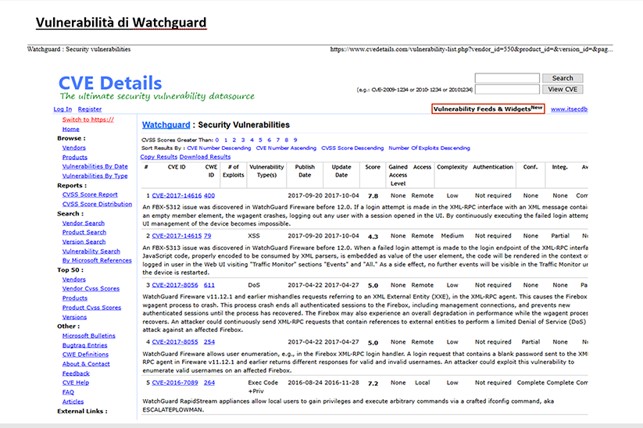Open By Microsoft References link

[97, 260]
